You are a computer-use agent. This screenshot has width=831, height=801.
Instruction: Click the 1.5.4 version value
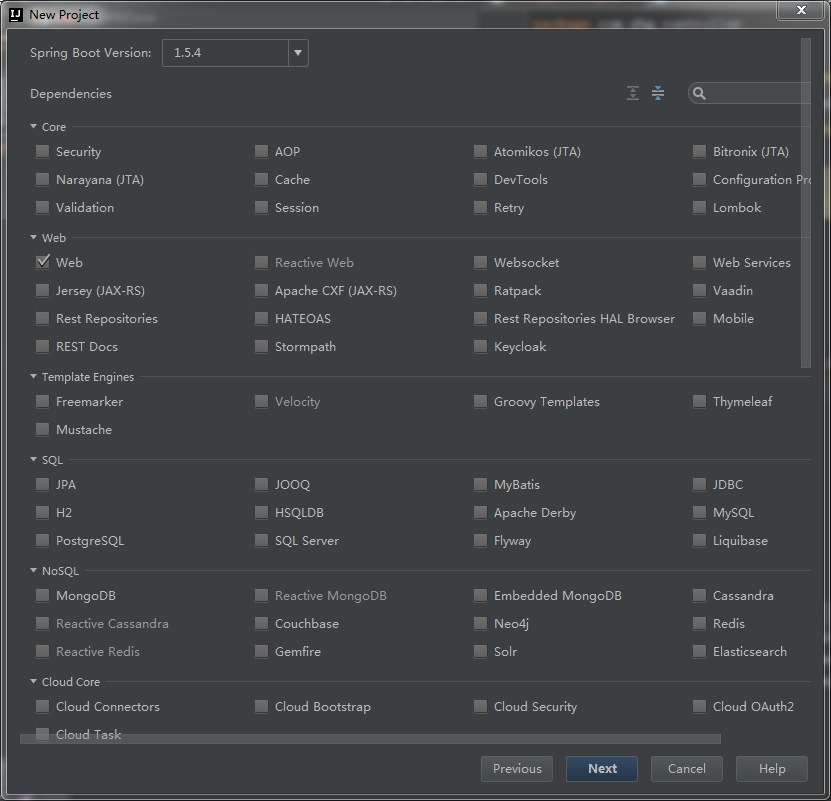tap(188, 53)
